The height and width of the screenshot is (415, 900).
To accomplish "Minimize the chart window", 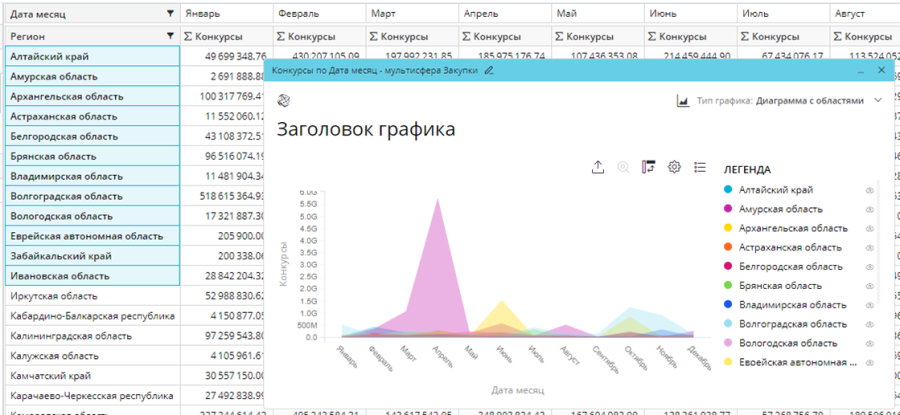I will point(860,71).
